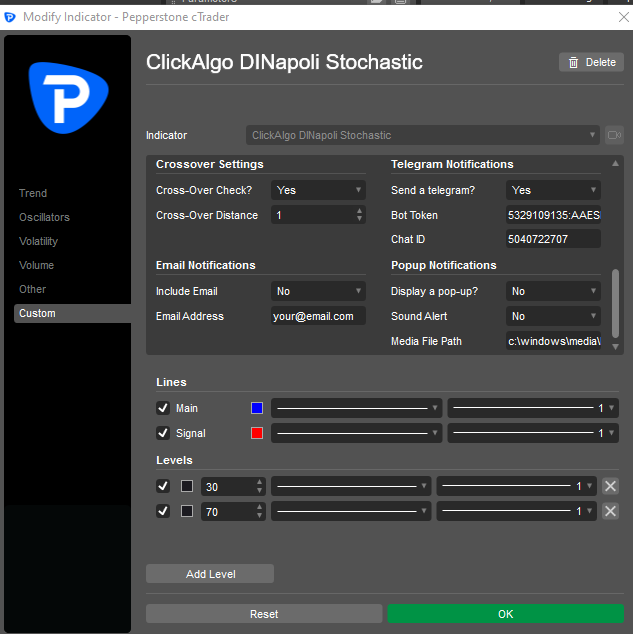The height and width of the screenshot is (634, 633).
Task: Click the video camera icon beside Indicator
Action: (x=614, y=135)
